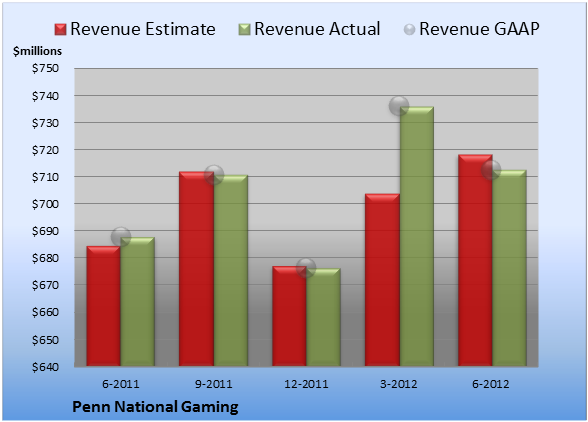This screenshot has width=588, height=422.
Task: Select the green actual bar for 9-2011
Action: [x=231, y=270]
